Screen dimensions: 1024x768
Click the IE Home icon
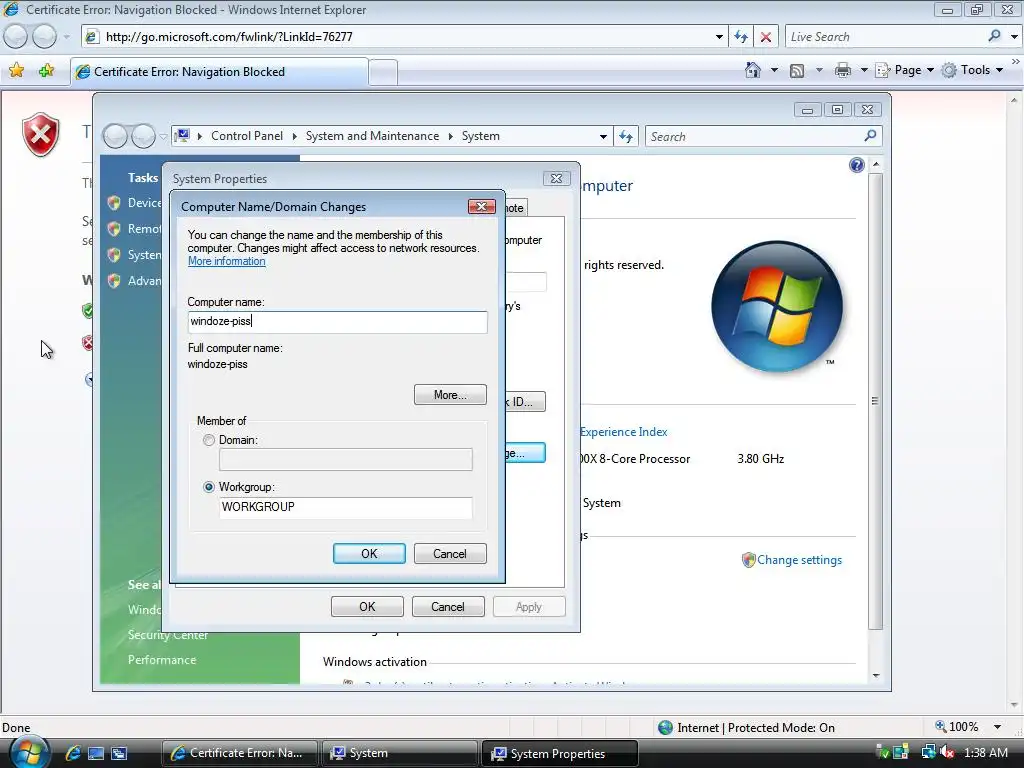pos(753,70)
